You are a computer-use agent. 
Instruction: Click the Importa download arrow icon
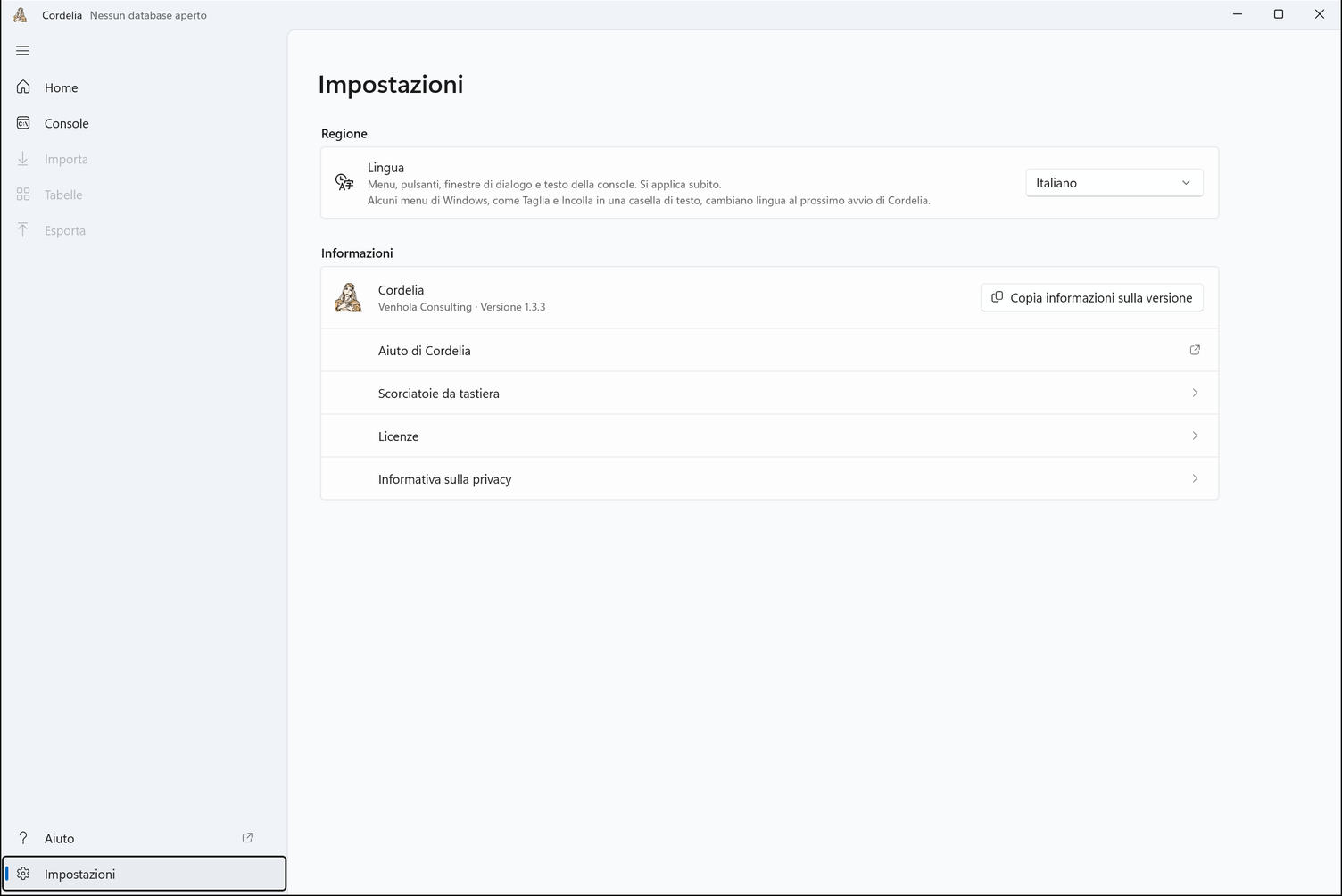click(x=23, y=159)
